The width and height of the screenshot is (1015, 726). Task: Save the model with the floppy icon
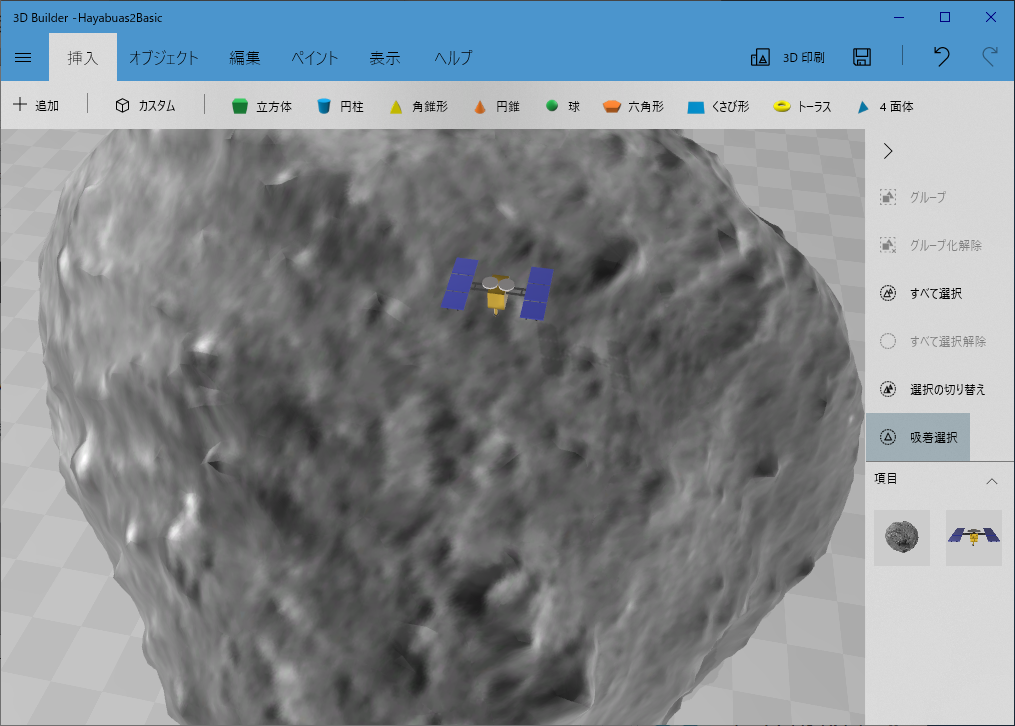(x=862, y=57)
